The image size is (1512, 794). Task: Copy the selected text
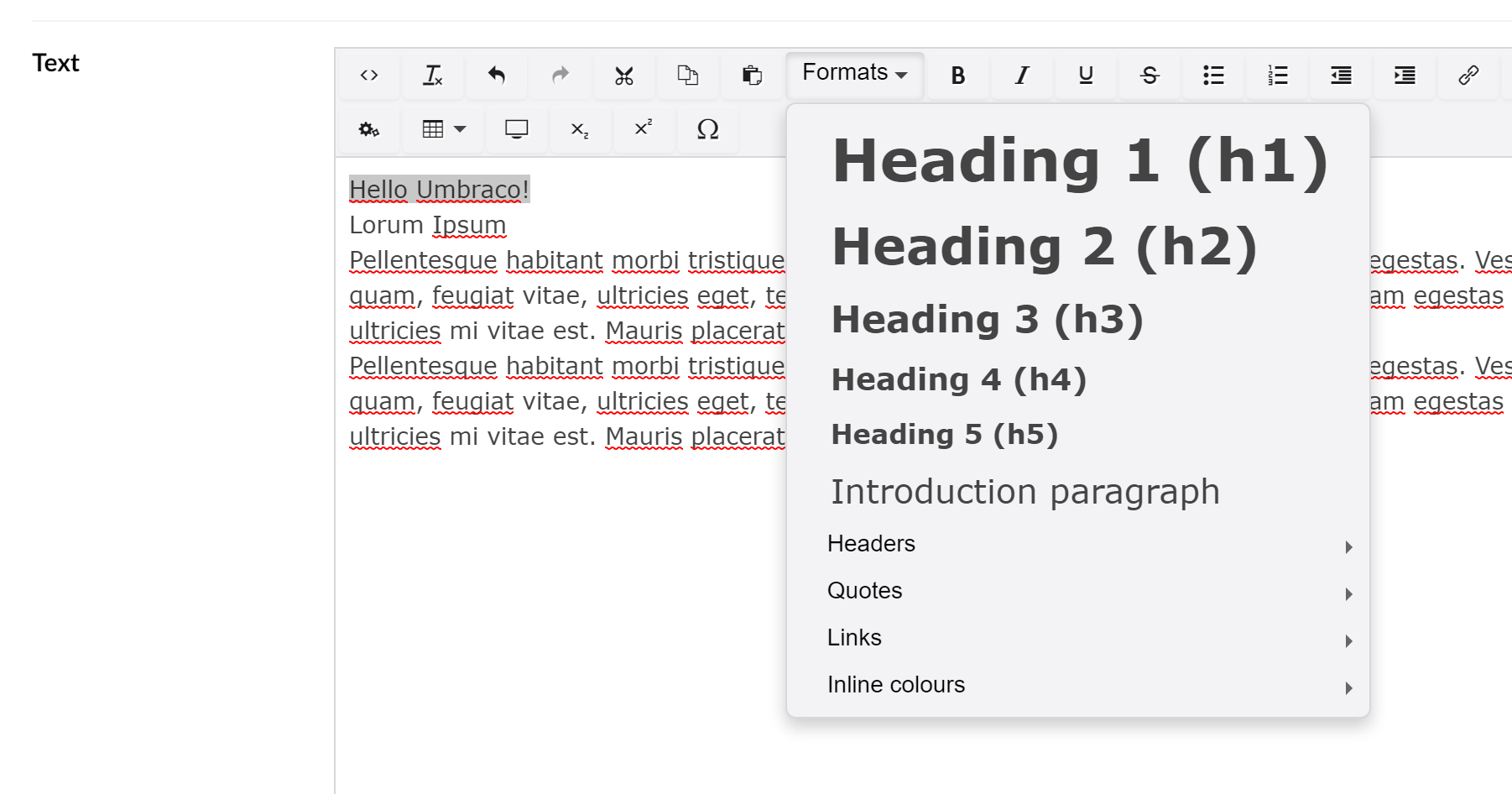point(688,76)
